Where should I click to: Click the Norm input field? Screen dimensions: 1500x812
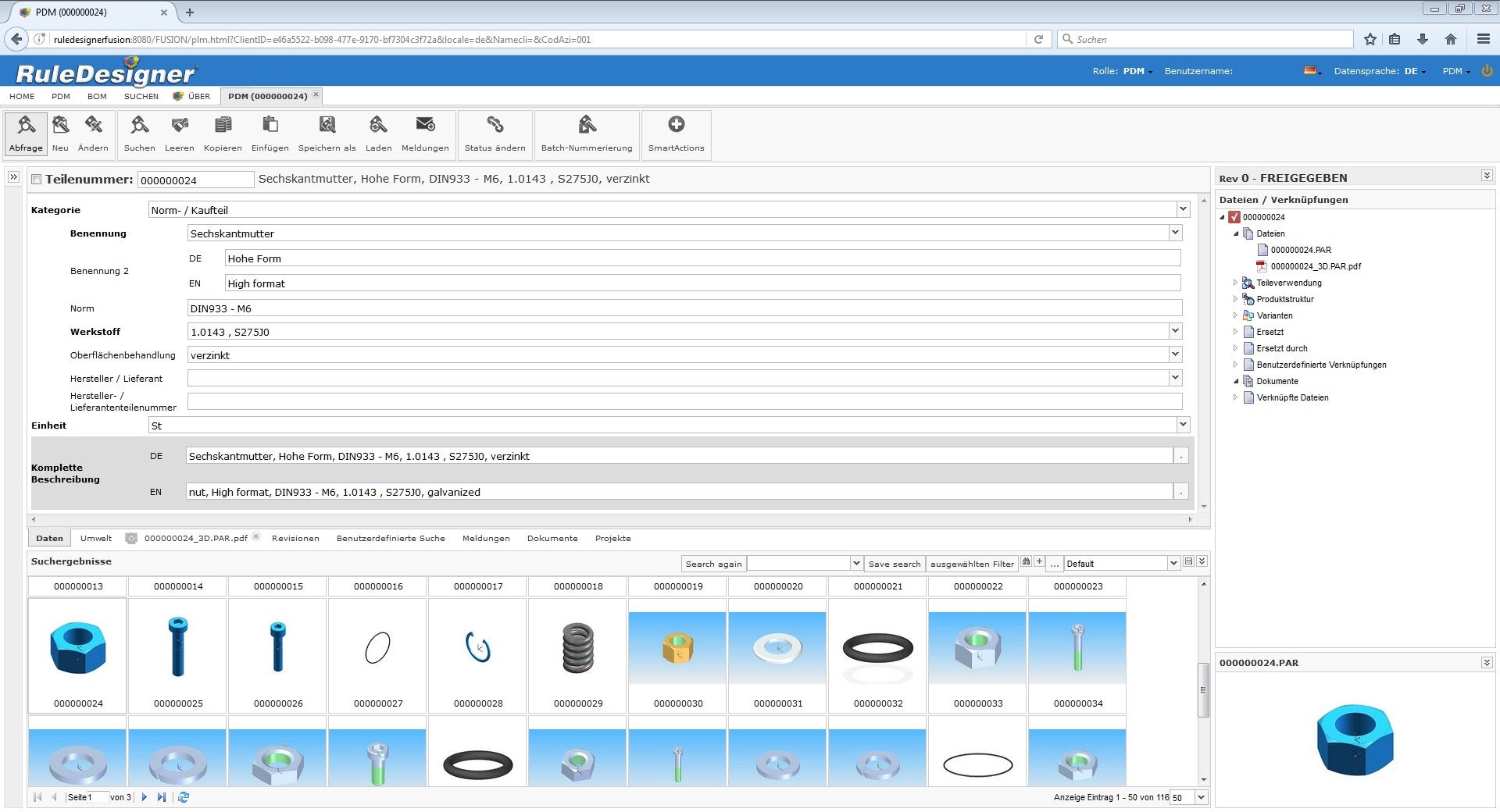click(x=684, y=308)
